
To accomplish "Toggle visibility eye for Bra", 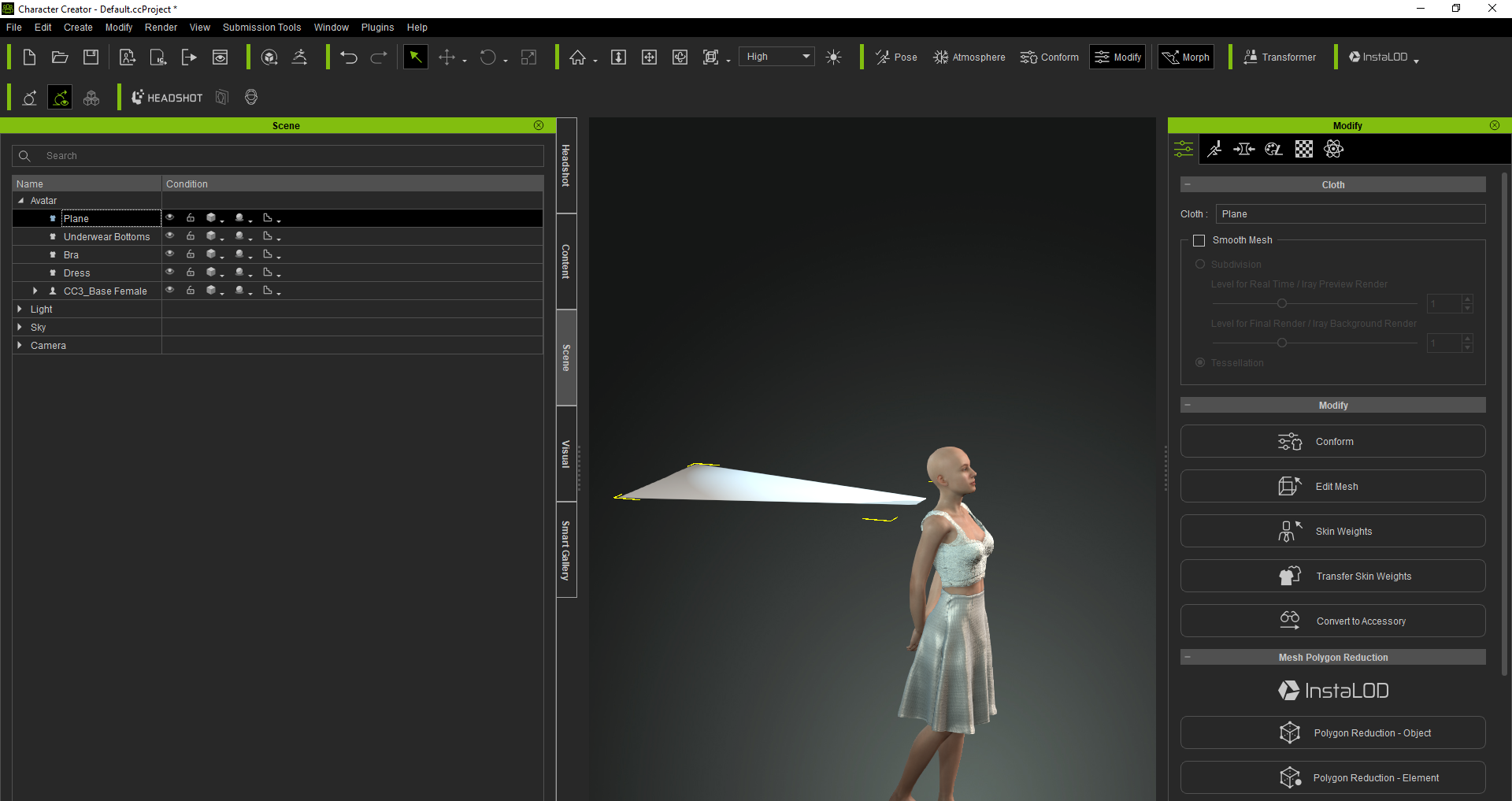I will [169, 254].
